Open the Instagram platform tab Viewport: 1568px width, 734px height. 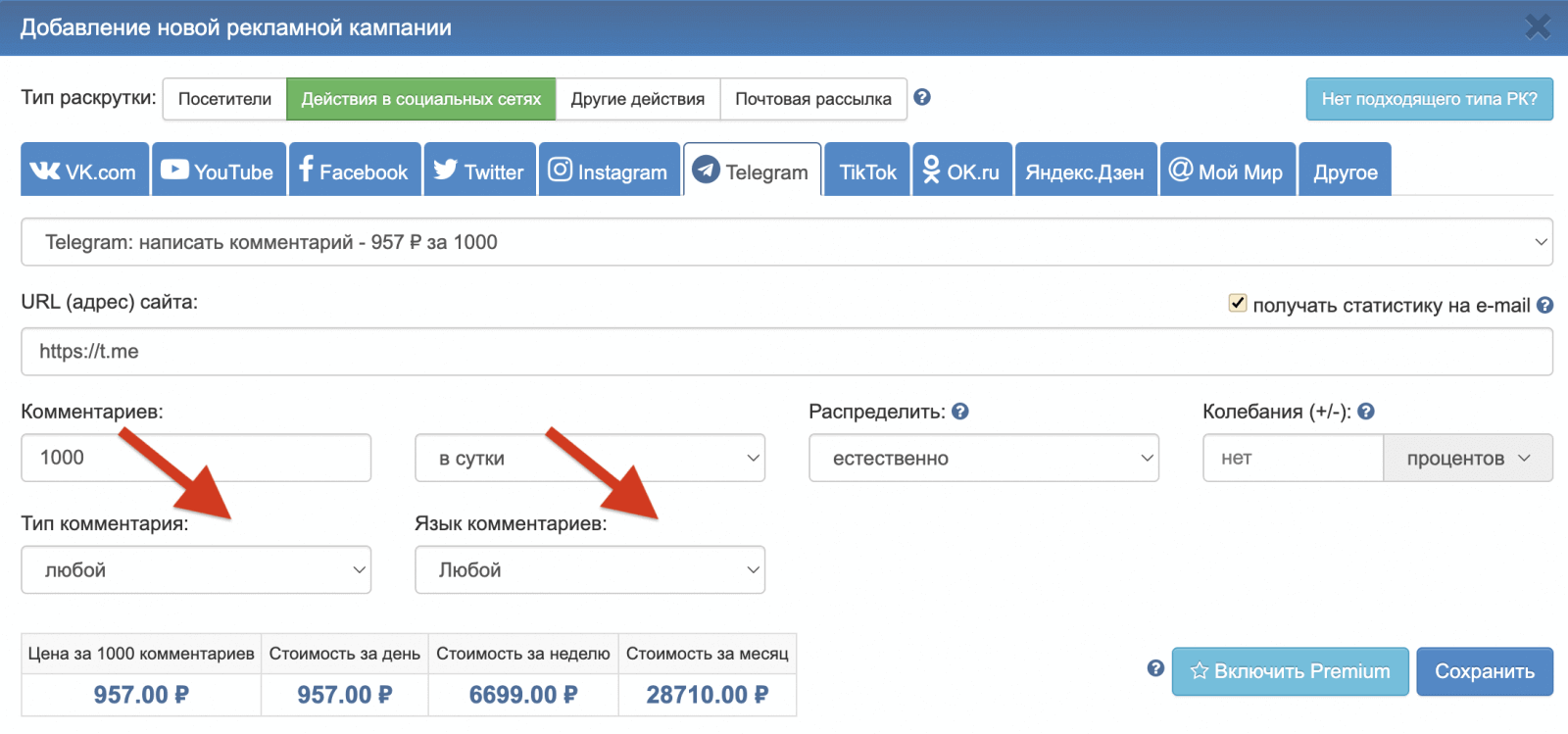(609, 171)
